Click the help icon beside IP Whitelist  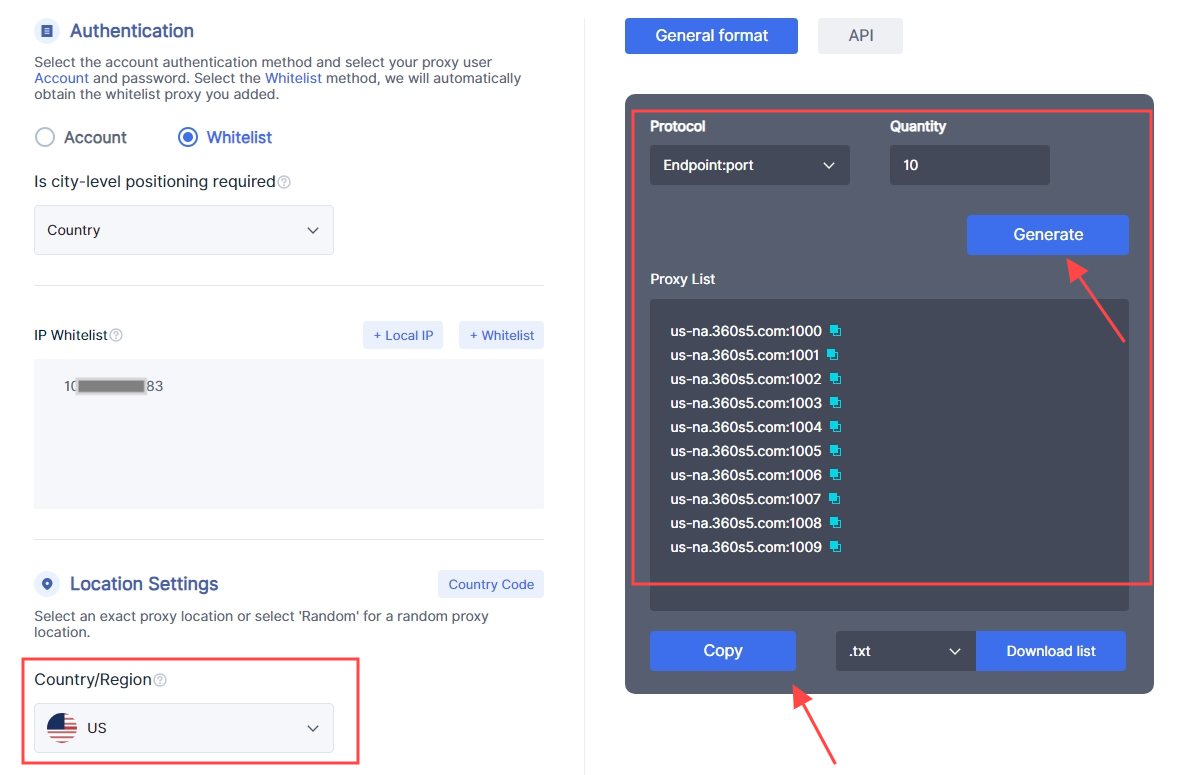(x=116, y=336)
